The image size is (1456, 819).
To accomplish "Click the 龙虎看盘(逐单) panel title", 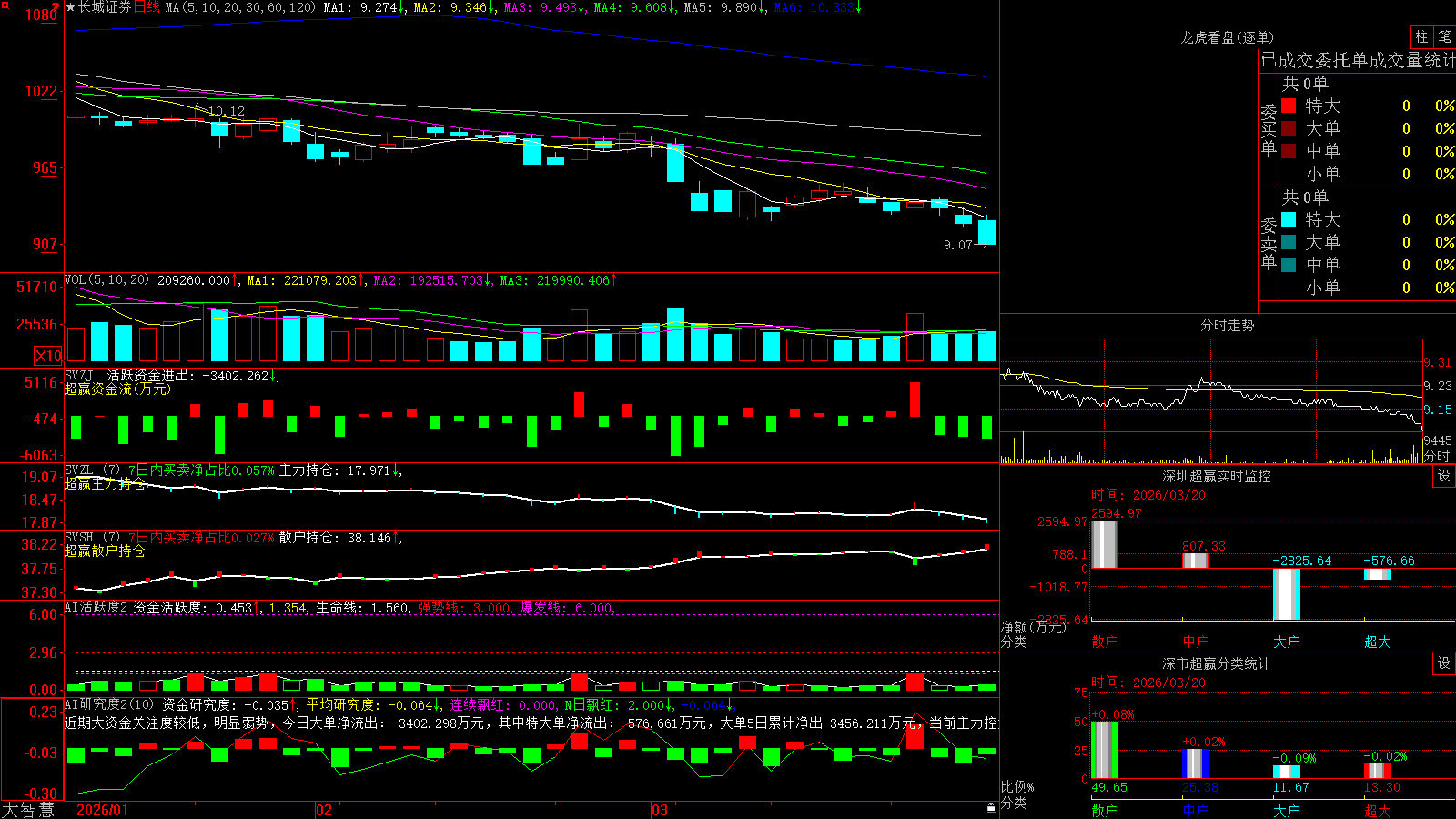I will [1227, 37].
